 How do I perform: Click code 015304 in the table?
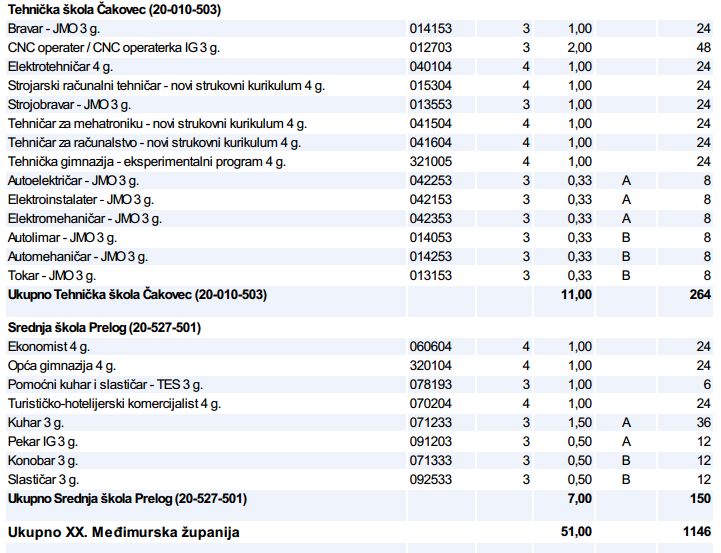click(431, 86)
